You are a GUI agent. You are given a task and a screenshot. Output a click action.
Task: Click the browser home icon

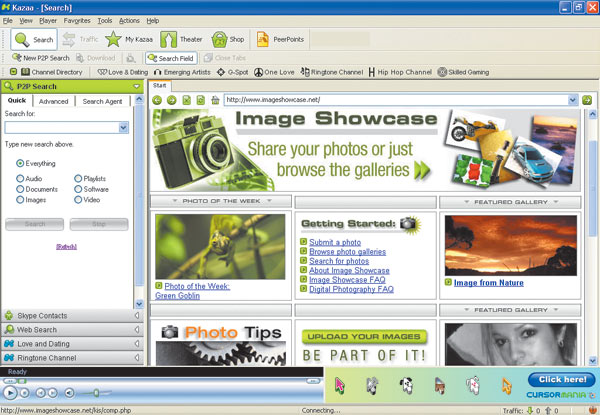pyautogui.click(x=215, y=100)
